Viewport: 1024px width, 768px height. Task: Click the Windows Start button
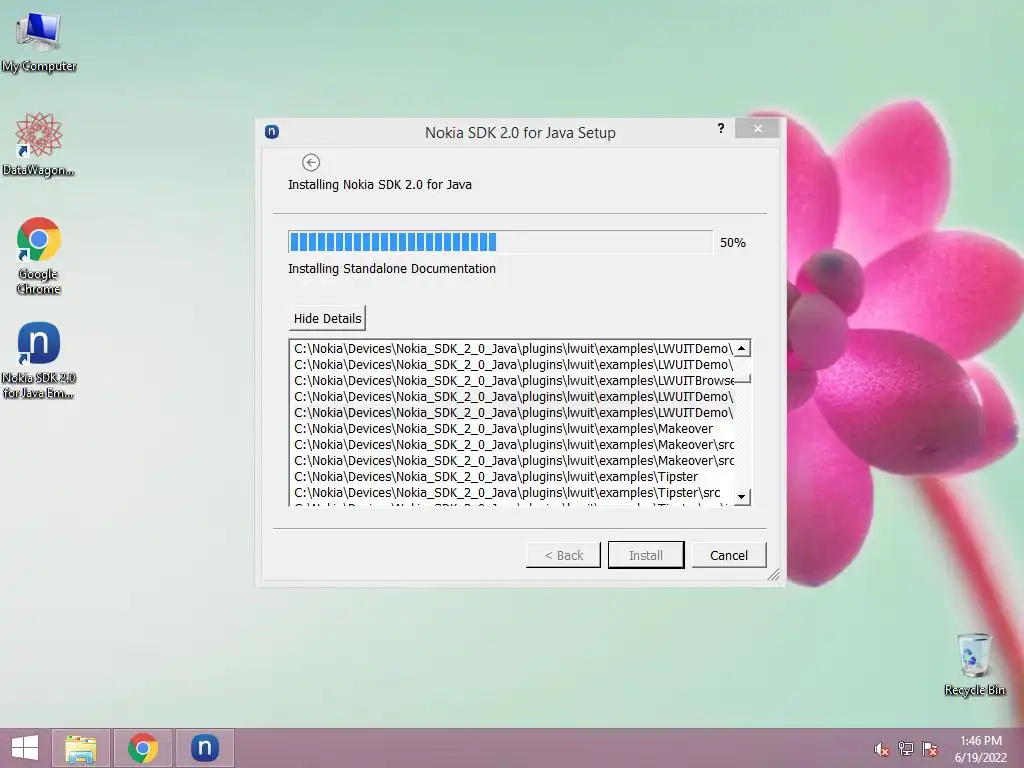tap(25, 748)
